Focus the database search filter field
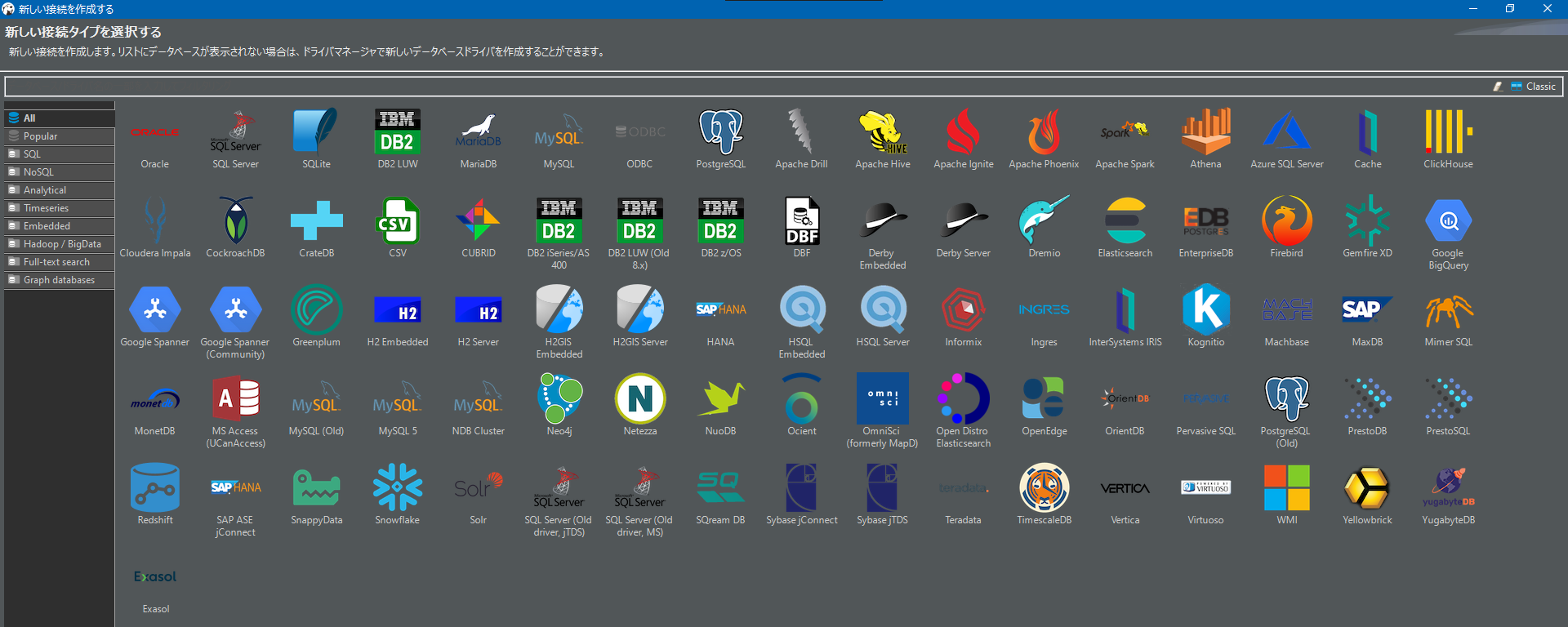The width and height of the screenshot is (1568, 627). pyautogui.click(x=746, y=87)
